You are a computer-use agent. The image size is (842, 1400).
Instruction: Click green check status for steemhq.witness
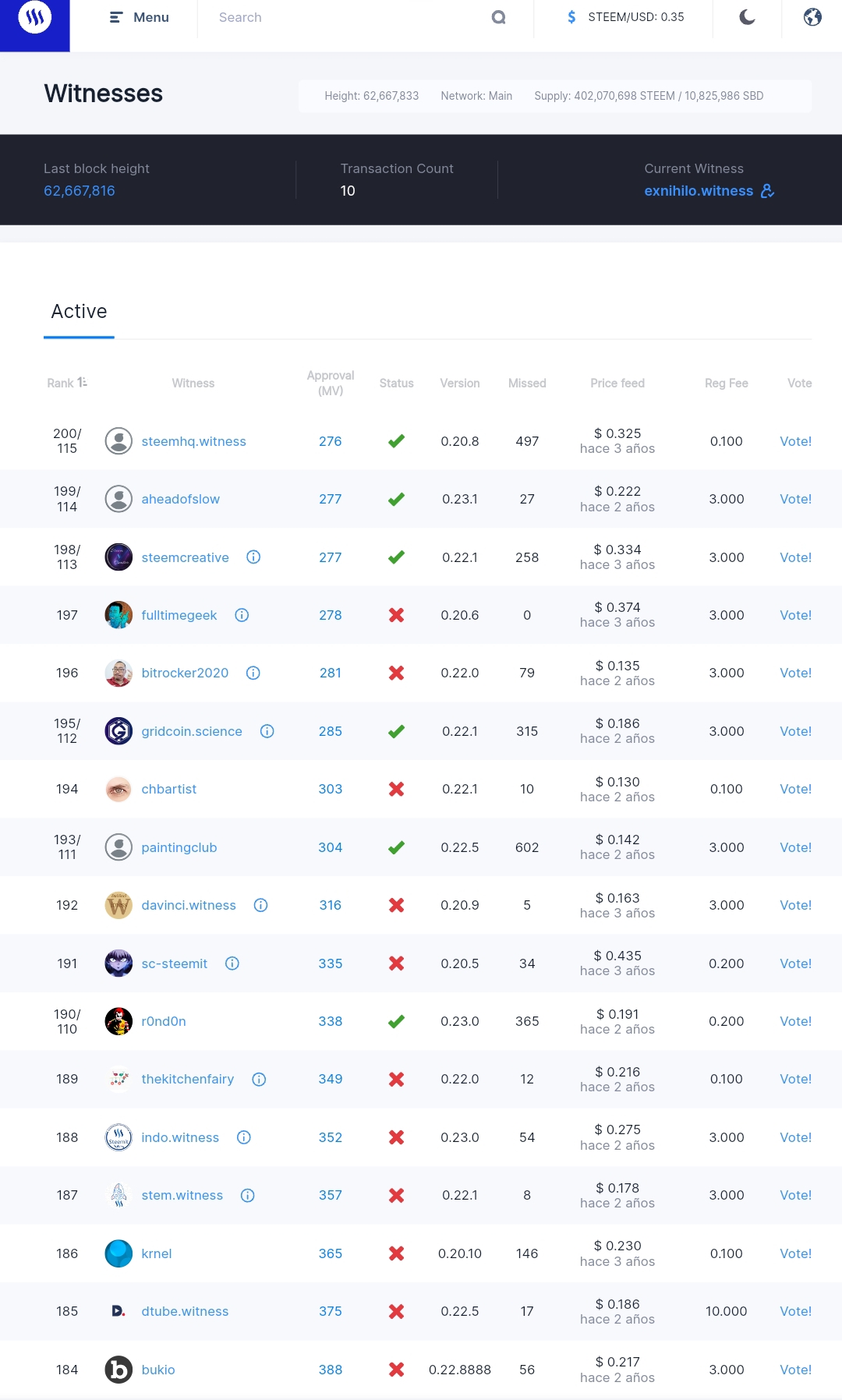coord(396,441)
